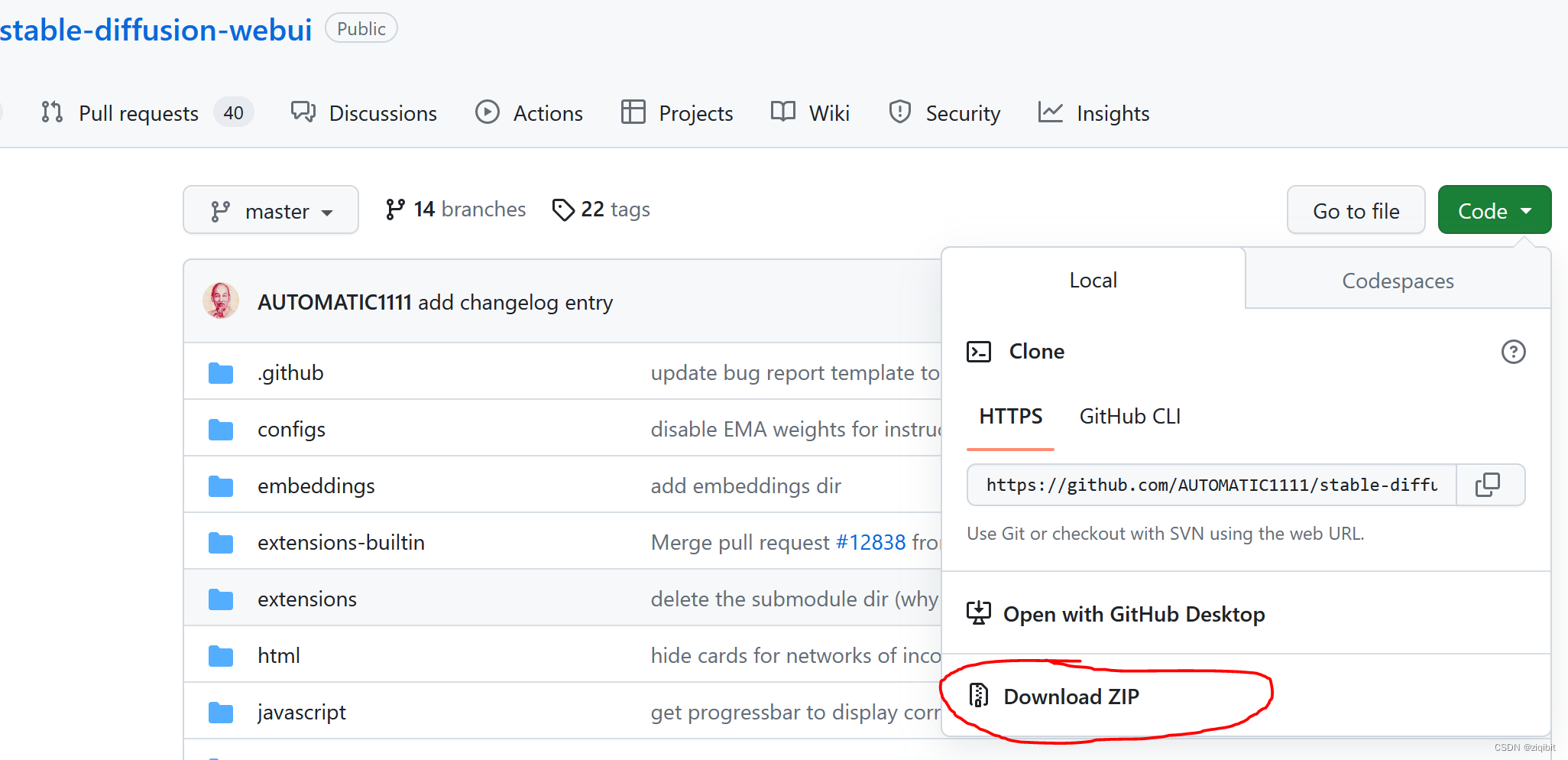
Task: Expand the master branch dropdown
Action: pyautogui.click(x=271, y=210)
